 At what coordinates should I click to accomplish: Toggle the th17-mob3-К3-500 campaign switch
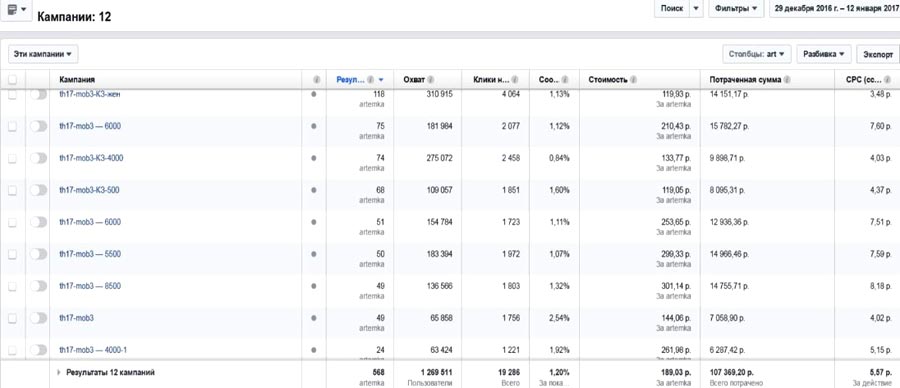[x=38, y=190]
